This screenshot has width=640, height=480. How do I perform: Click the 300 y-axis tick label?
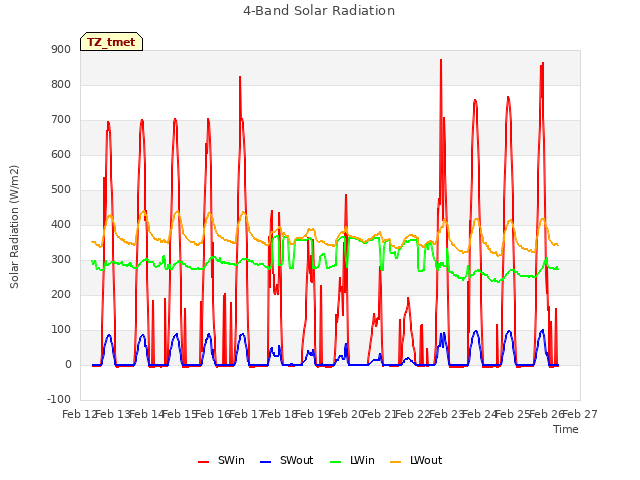(x=61, y=260)
